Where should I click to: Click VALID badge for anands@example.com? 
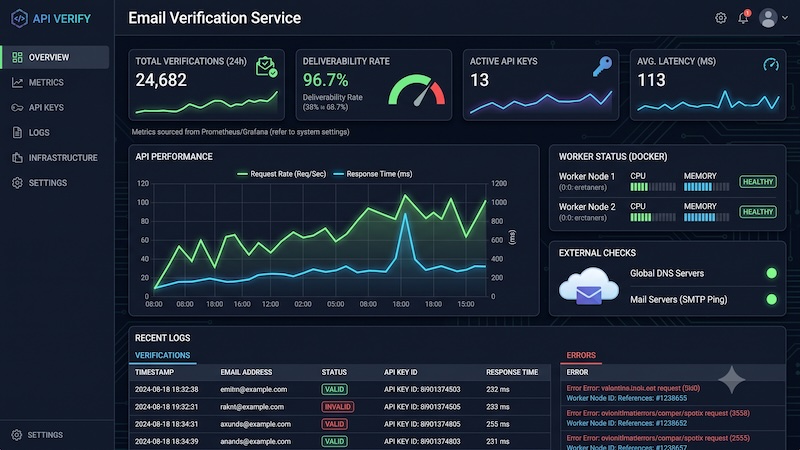tap(334, 441)
